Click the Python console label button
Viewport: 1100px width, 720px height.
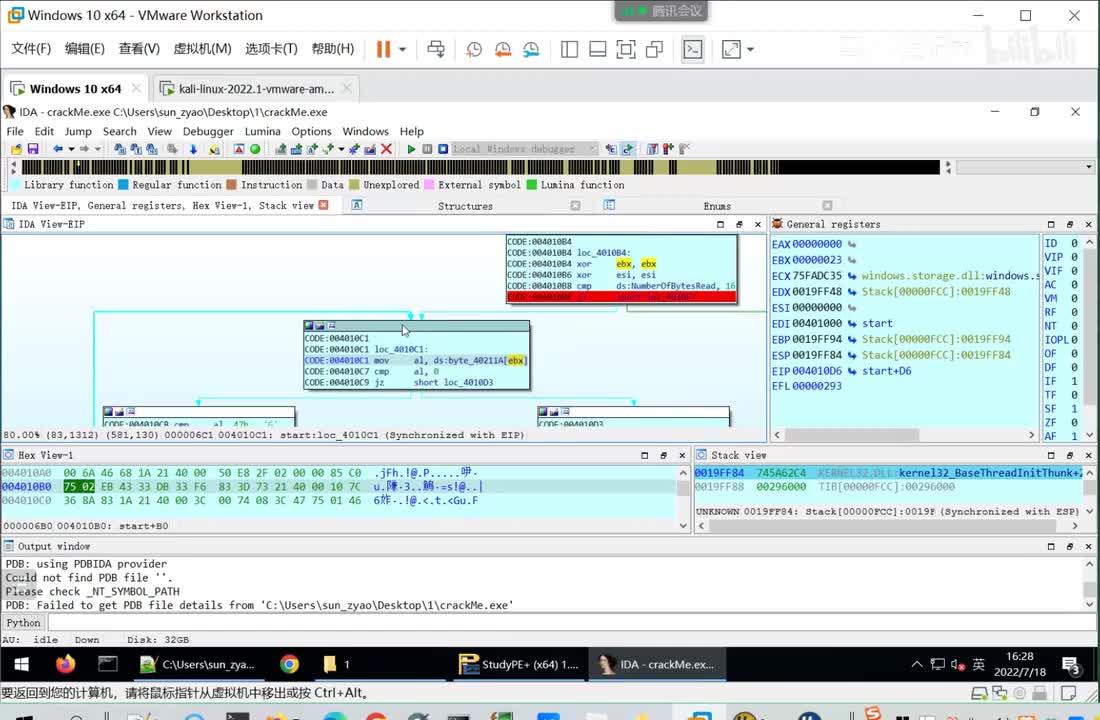click(x=23, y=622)
